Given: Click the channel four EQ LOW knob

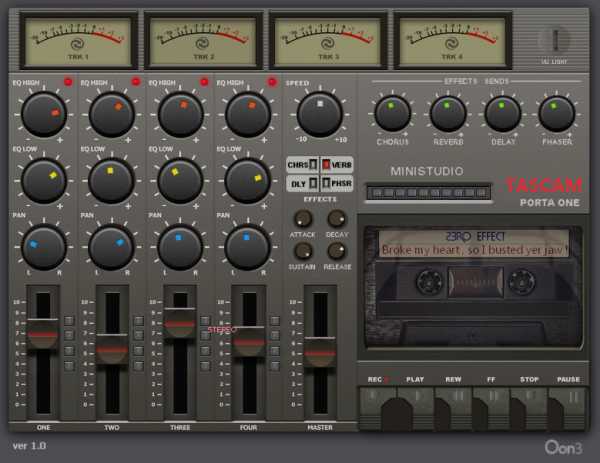Looking at the screenshot, I should click(x=248, y=181).
